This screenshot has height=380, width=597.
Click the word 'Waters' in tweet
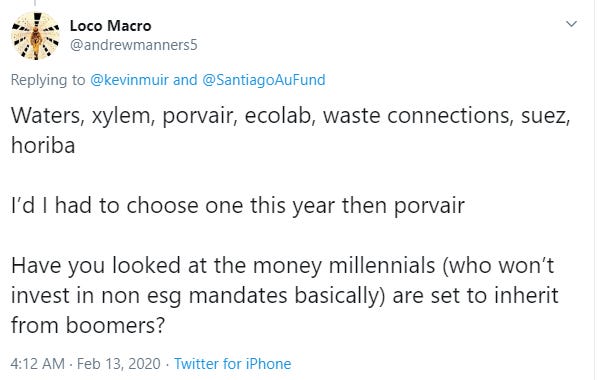pyautogui.click(x=45, y=115)
